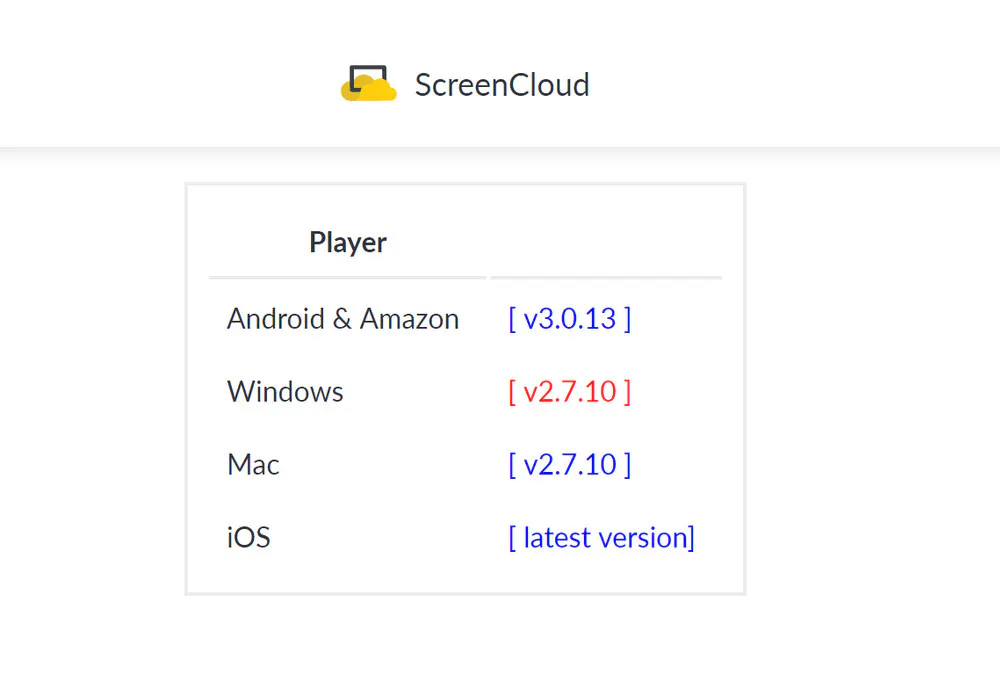The image size is (1000, 693).
Task: Open the Android & Amazon v3.0.13 link
Action: pos(570,319)
